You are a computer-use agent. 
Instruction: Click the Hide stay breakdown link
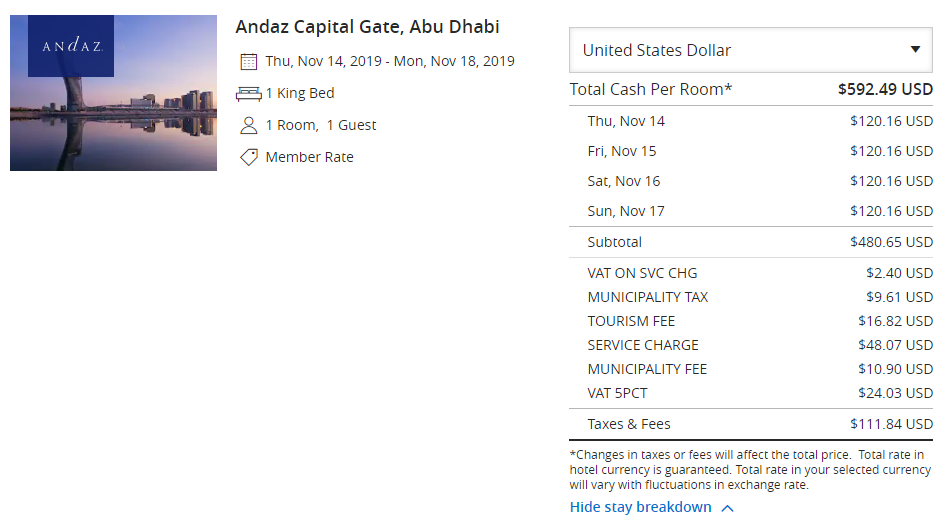[x=640, y=507]
